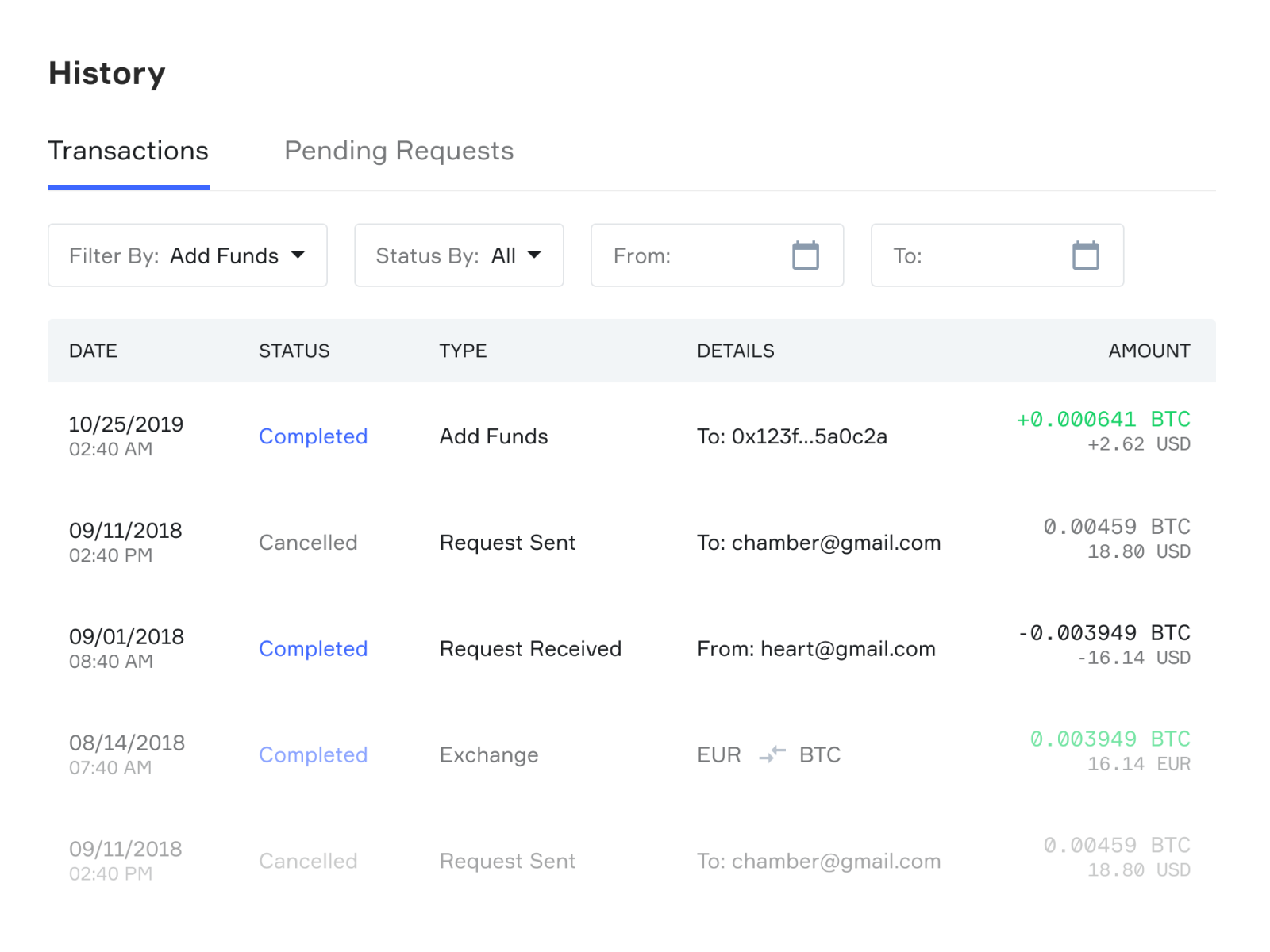
Task: Click Completed status on Request Received row
Action: (313, 648)
